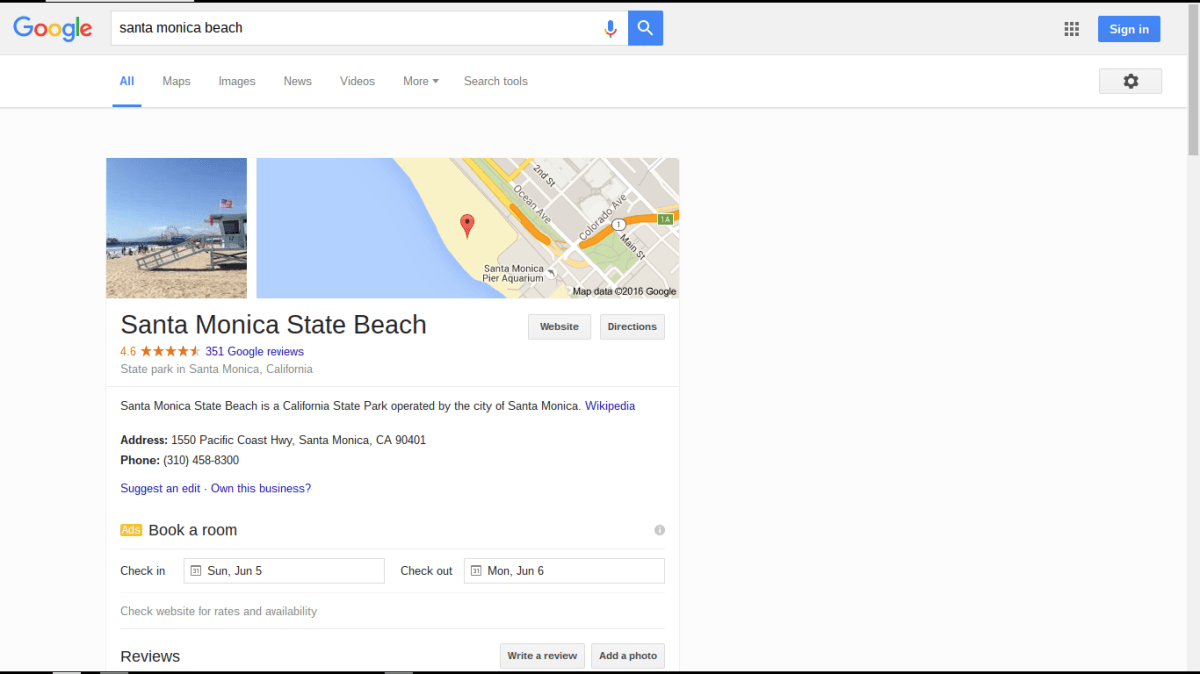
Task: Open the Wikipedia link
Action: (x=609, y=406)
